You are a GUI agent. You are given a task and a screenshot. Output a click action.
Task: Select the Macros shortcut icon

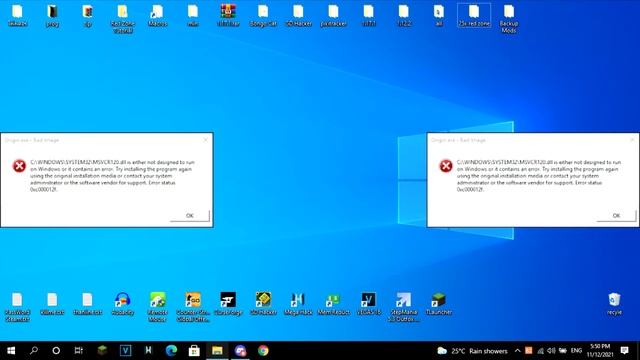click(x=158, y=16)
